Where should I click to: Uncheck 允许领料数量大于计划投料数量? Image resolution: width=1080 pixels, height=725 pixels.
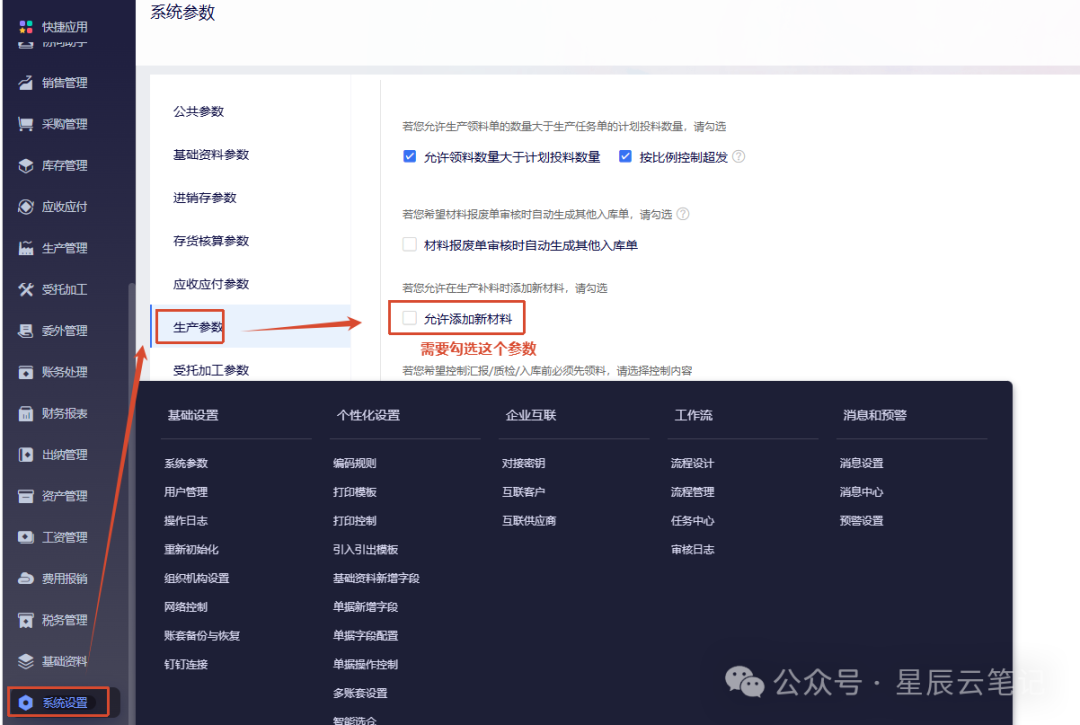(x=410, y=156)
